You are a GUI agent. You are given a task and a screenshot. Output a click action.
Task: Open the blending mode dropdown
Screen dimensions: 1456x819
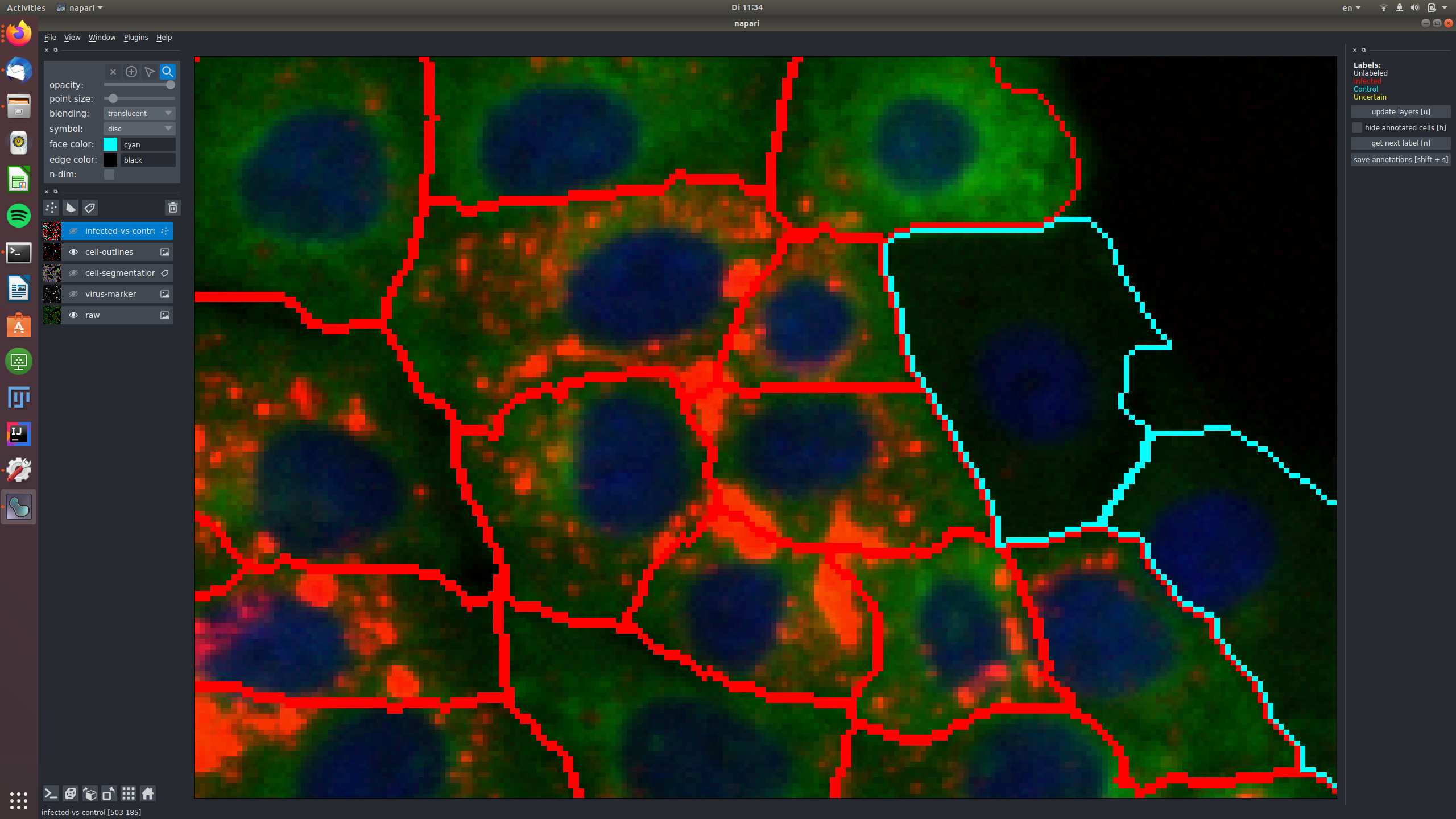click(x=139, y=113)
